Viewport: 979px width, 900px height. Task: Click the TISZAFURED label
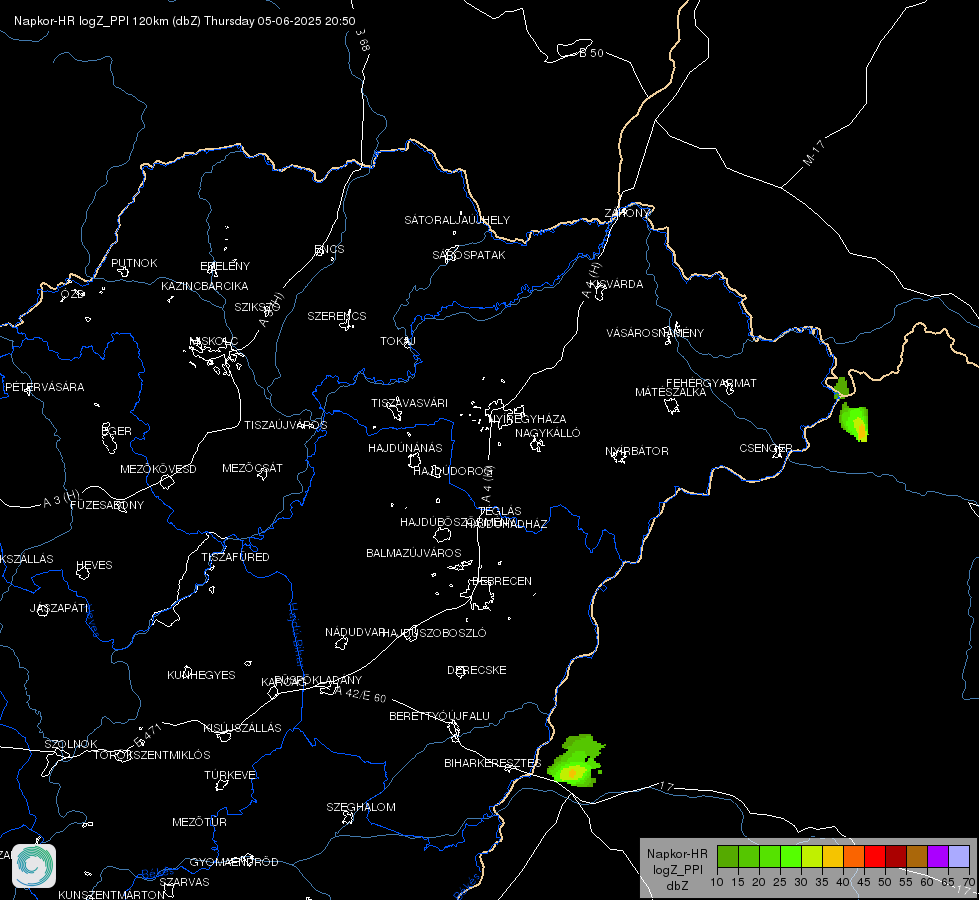[x=235, y=557]
